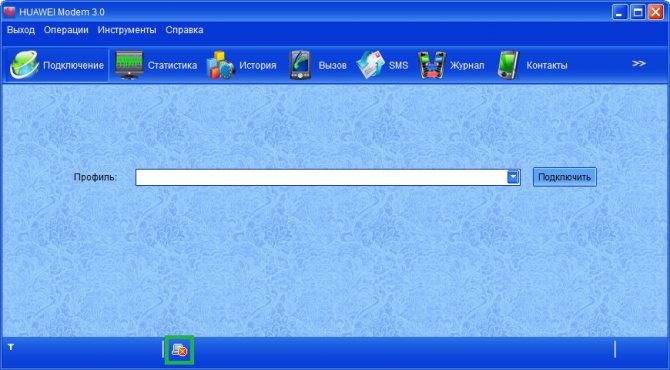Click inside the Профиль combo box field

point(321,177)
